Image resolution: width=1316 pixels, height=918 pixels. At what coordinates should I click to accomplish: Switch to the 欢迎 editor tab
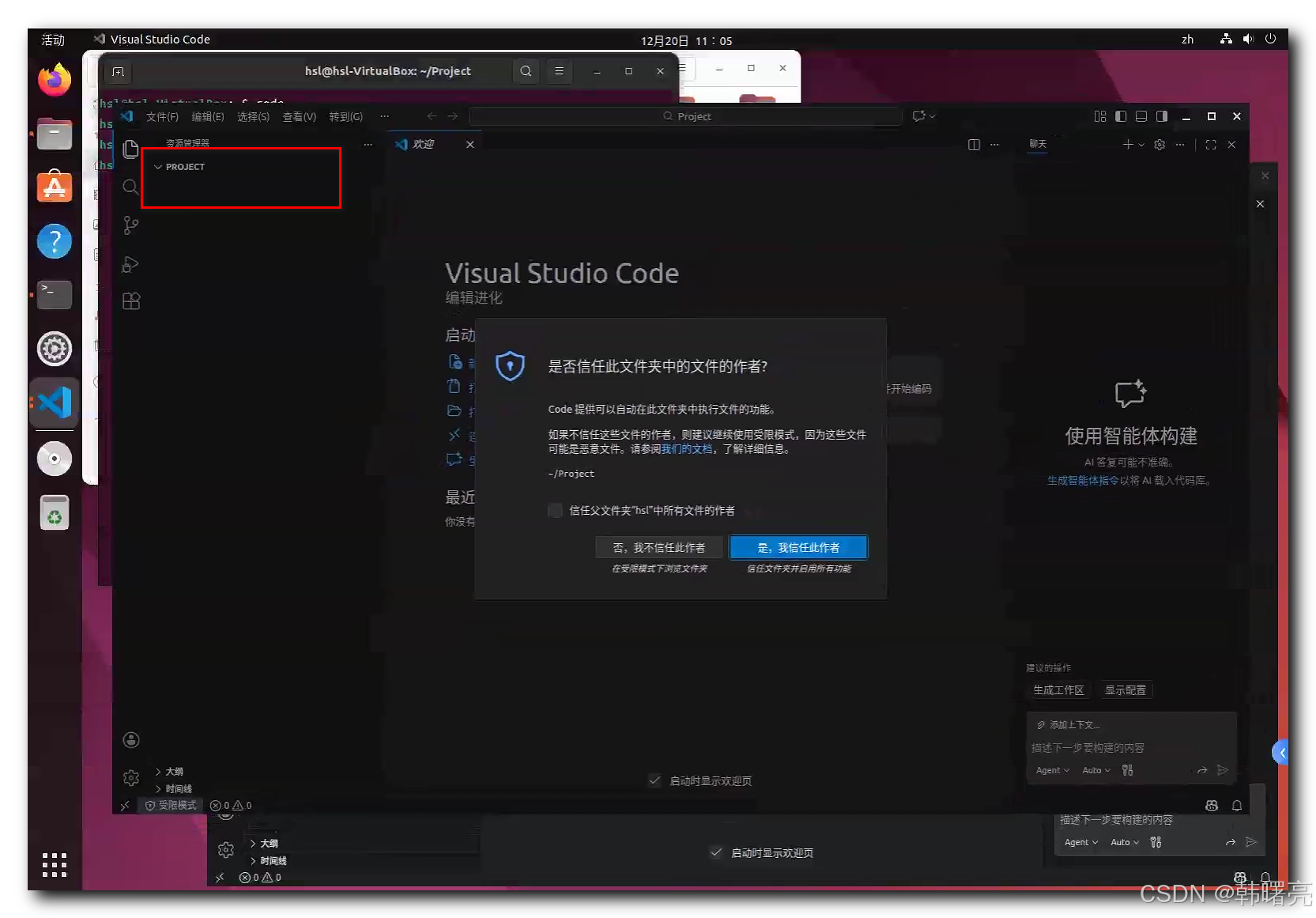tap(424, 144)
